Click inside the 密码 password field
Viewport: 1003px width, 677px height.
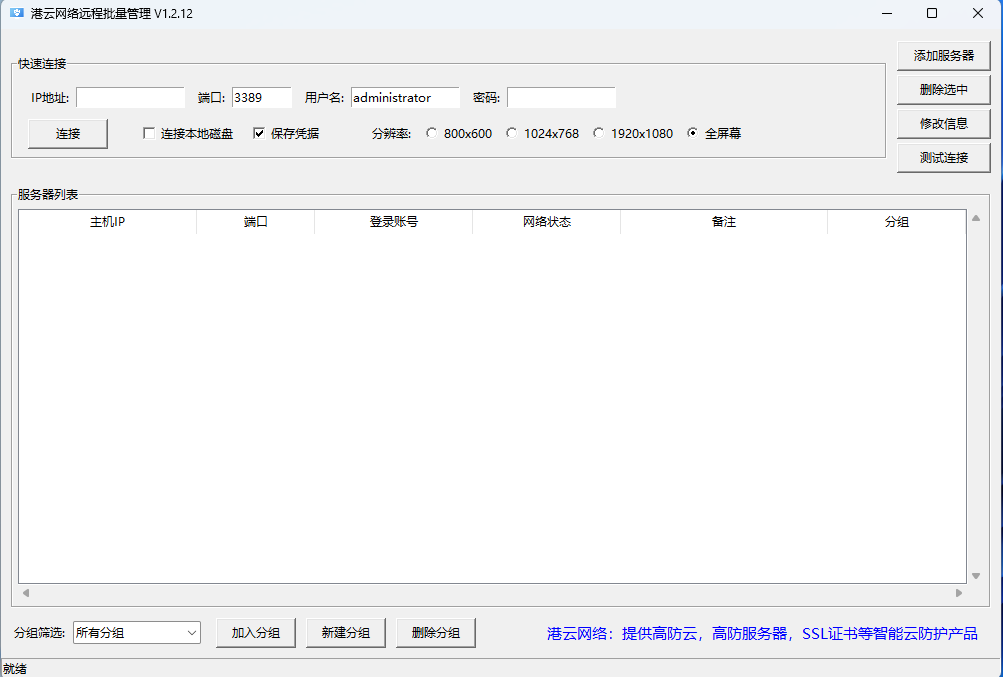click(x=560, y=97)
